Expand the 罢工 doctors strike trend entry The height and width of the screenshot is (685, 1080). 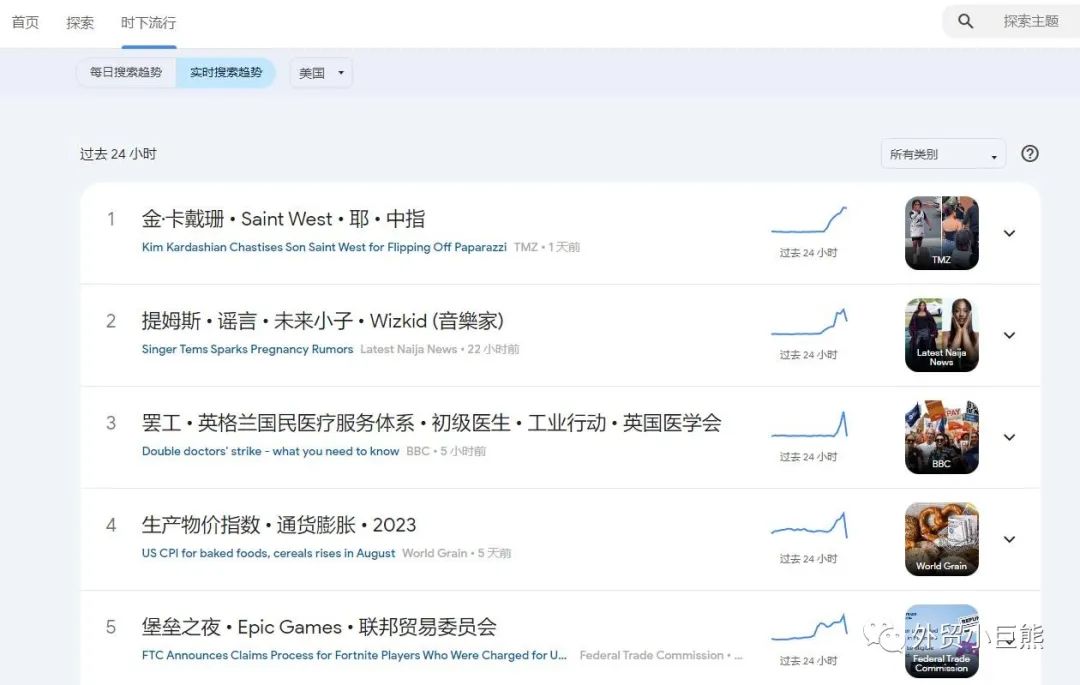tap(1009, 437)
